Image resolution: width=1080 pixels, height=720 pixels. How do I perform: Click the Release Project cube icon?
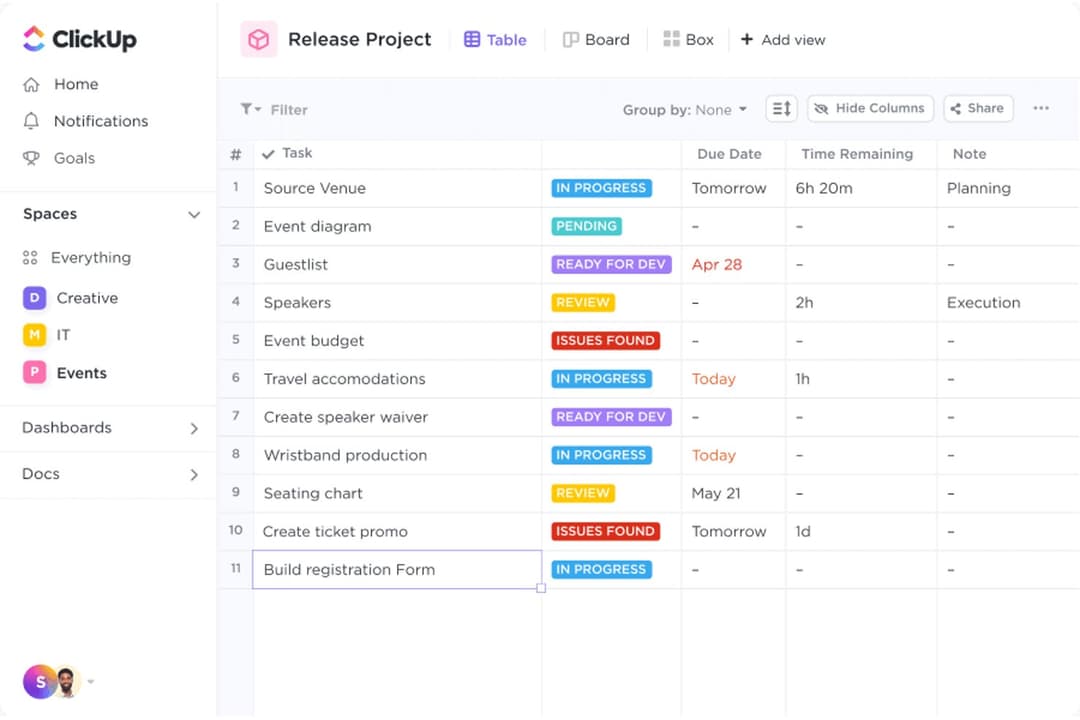tap(259, 39)
